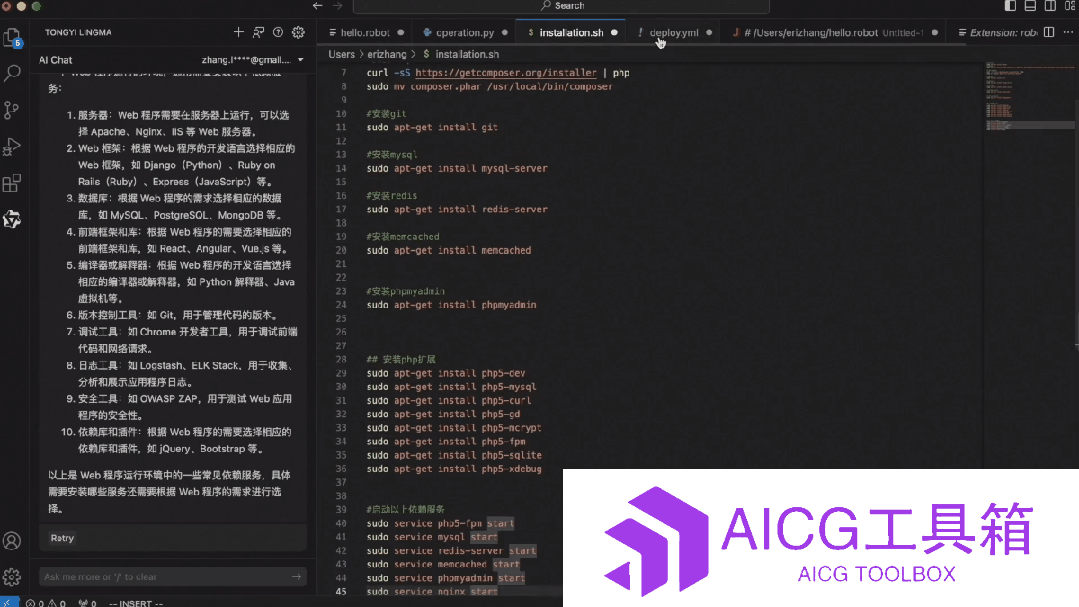Screen dimensions: 1079x607
Task: Open the Untitled-1 hello.robot tab
Action: coord(834,32)
